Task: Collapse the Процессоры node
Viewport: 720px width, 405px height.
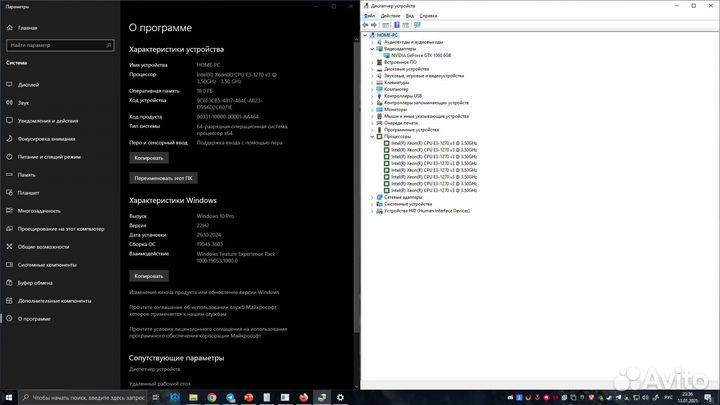Action: pyautogui.click(x=372, y=136)
